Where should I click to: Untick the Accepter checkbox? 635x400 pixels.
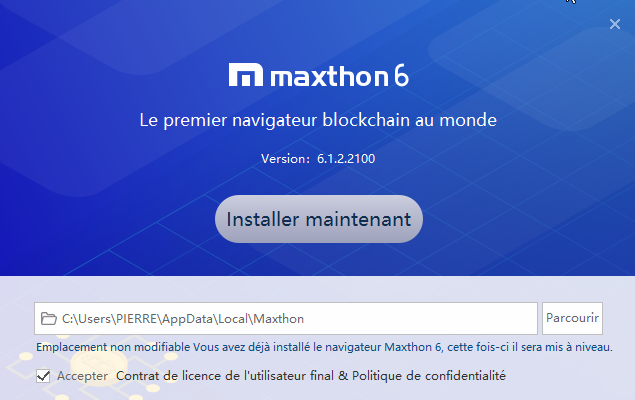click(x=43, y=376)
